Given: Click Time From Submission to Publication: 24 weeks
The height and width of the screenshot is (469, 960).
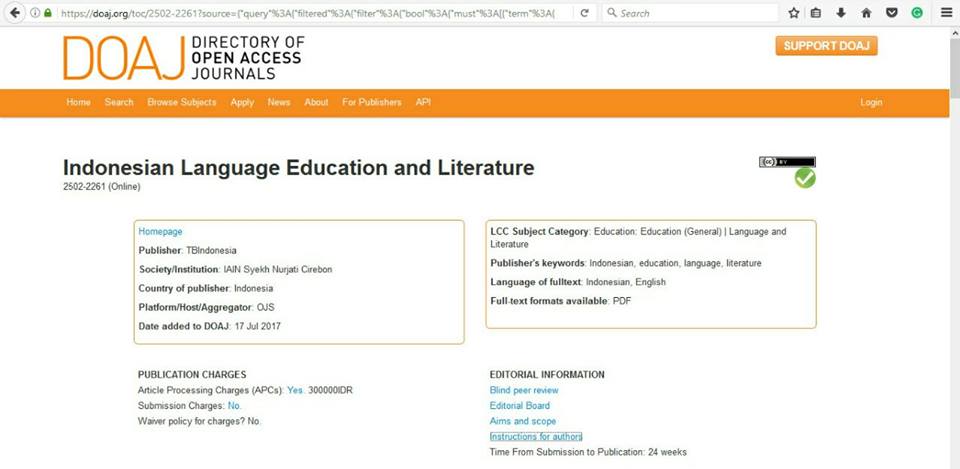Looking at the screenshot, I should (588, 452).
